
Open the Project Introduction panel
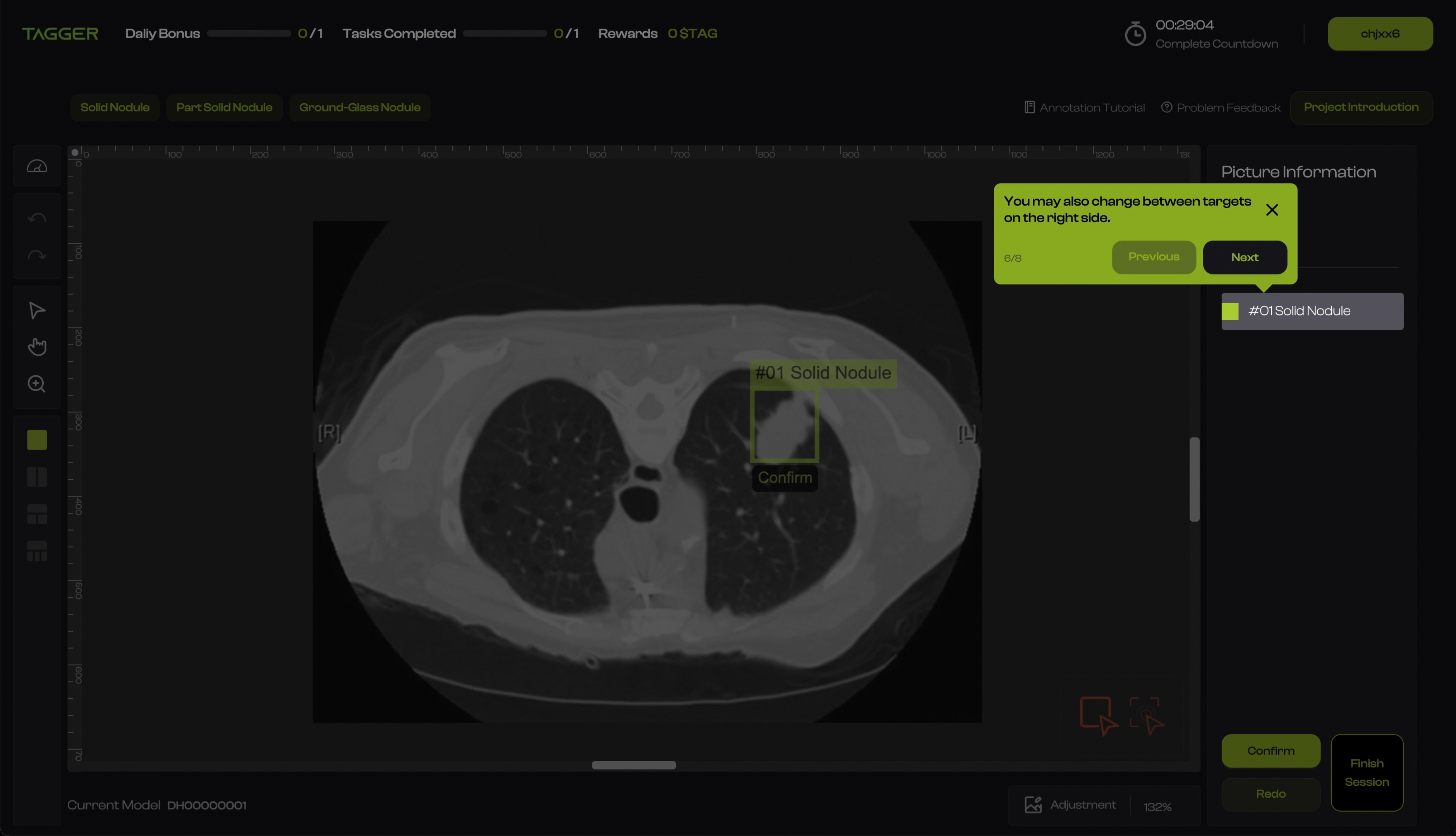pos(1361,107)
